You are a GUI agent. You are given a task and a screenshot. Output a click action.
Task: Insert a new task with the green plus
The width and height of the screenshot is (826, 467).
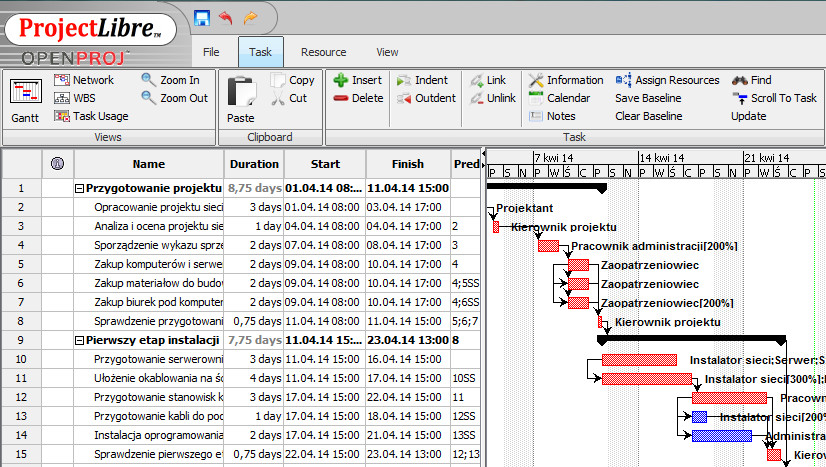coord(341,80)
